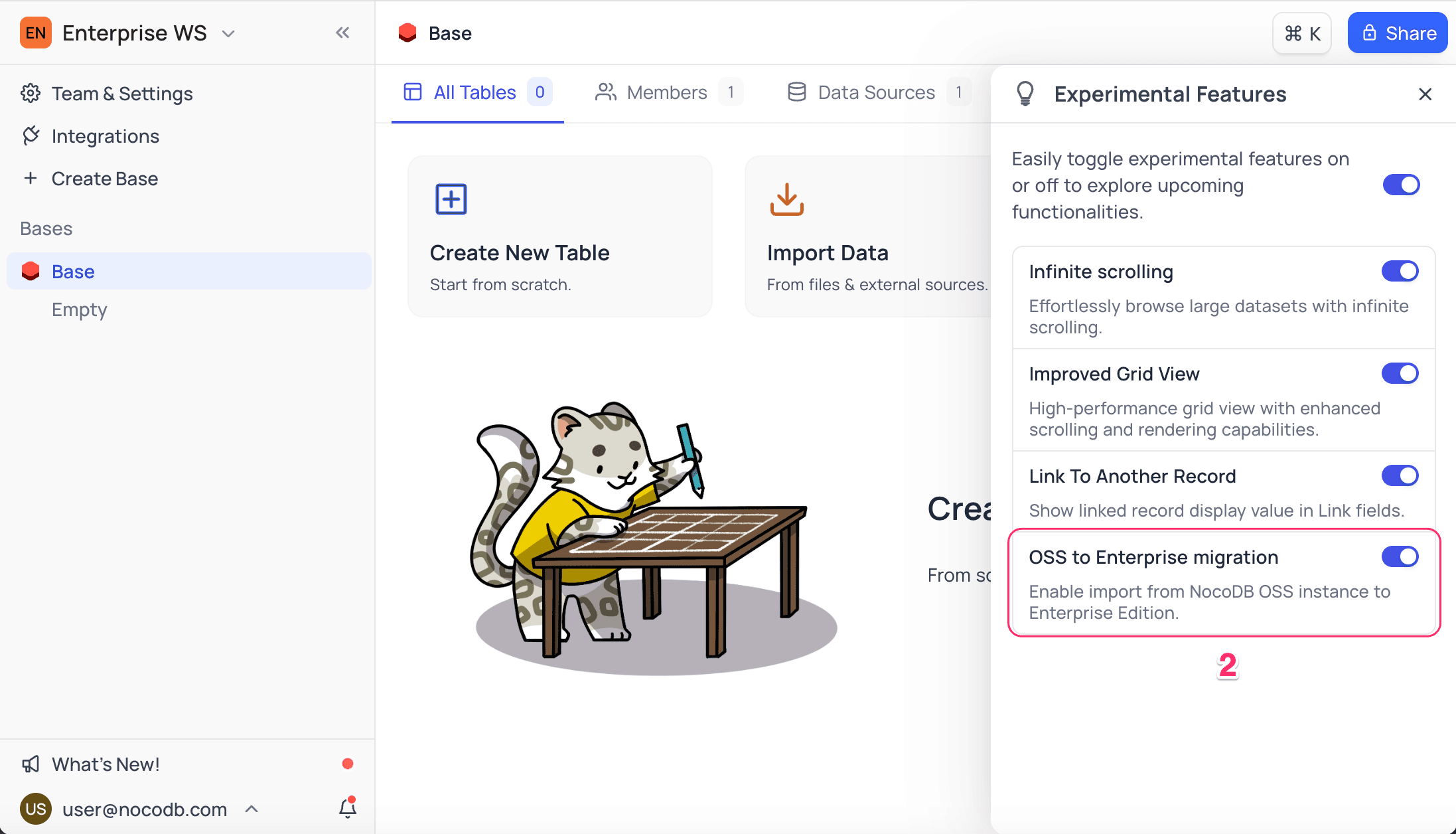Screen dimensions: 1456x834
Task: Click the plus-table icon on Create New Table
Action: (451, 199)
